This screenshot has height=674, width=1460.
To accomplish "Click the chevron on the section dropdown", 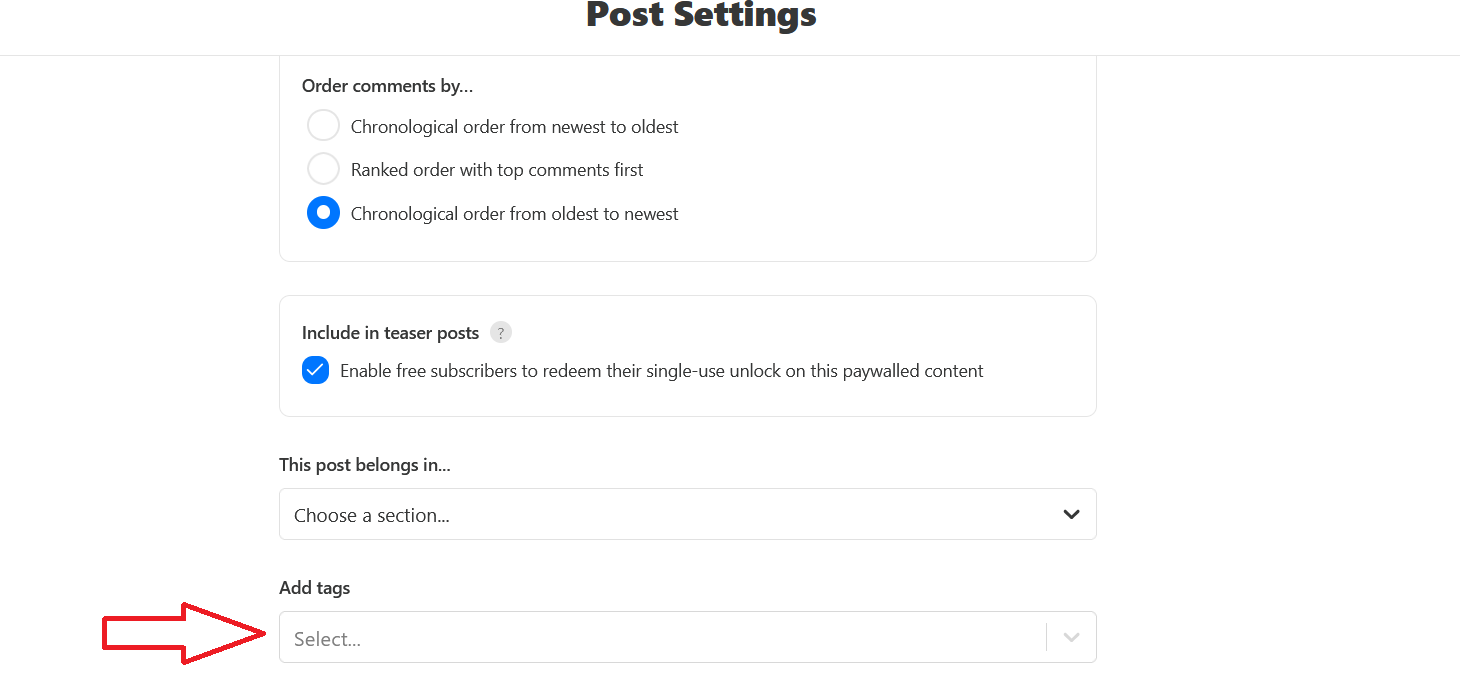I will click(1070, 513).
